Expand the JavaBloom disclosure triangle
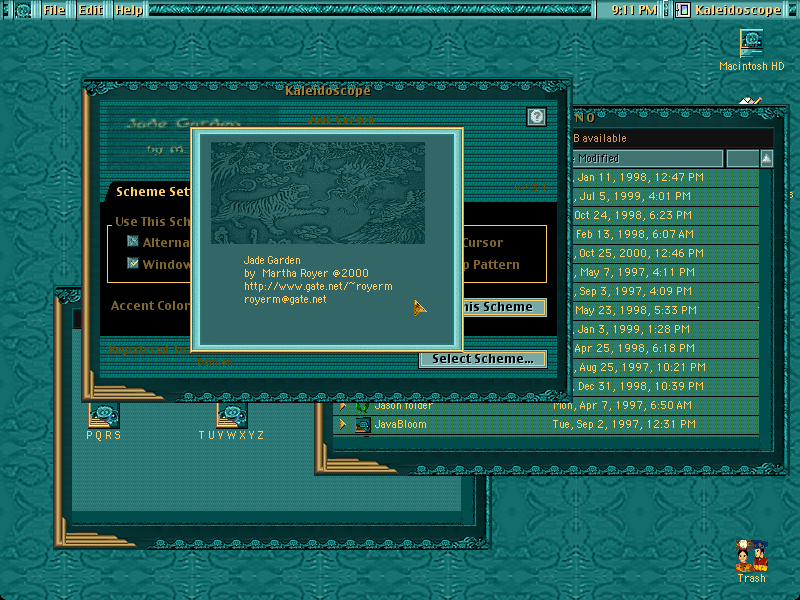Screen dimensions: 800x600 point(343,424)
